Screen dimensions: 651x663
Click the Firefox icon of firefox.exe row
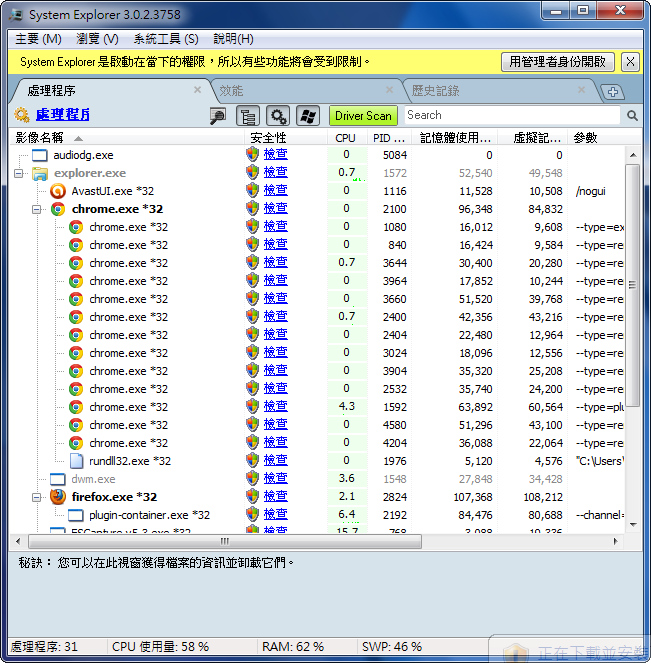57,497
